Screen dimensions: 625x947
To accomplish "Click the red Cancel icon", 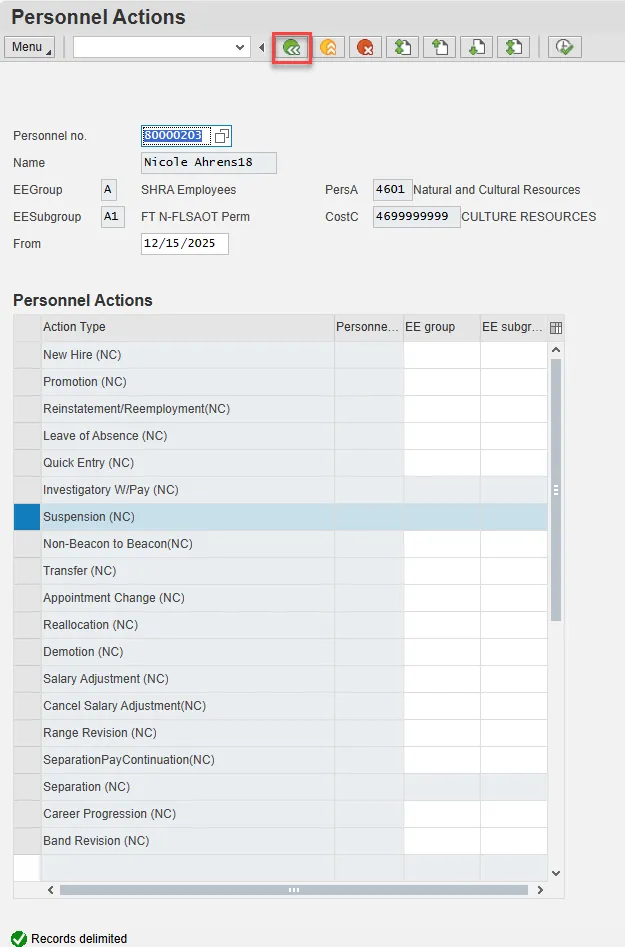I will pyautogui.click(x=364, y=47).
